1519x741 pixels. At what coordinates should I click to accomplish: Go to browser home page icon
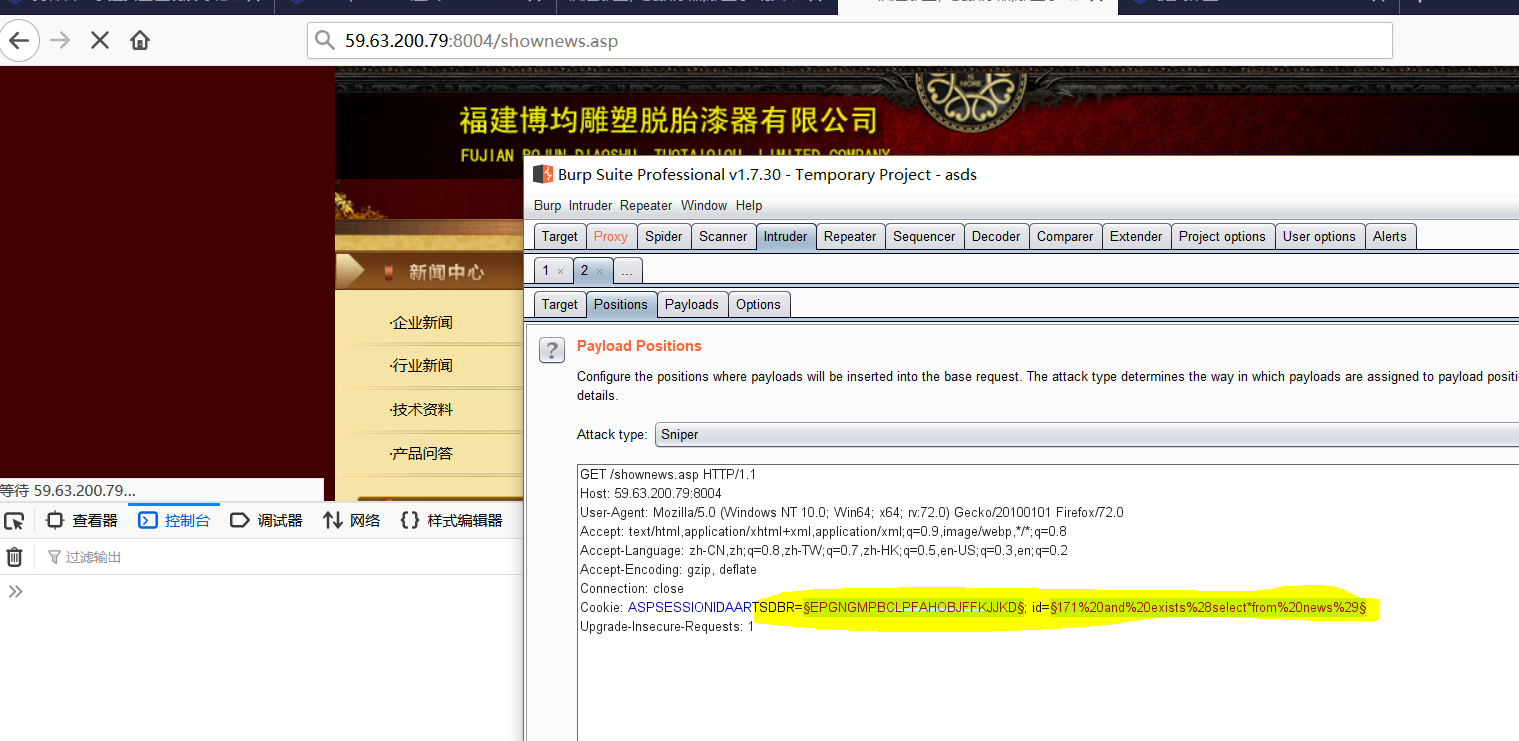140,40
